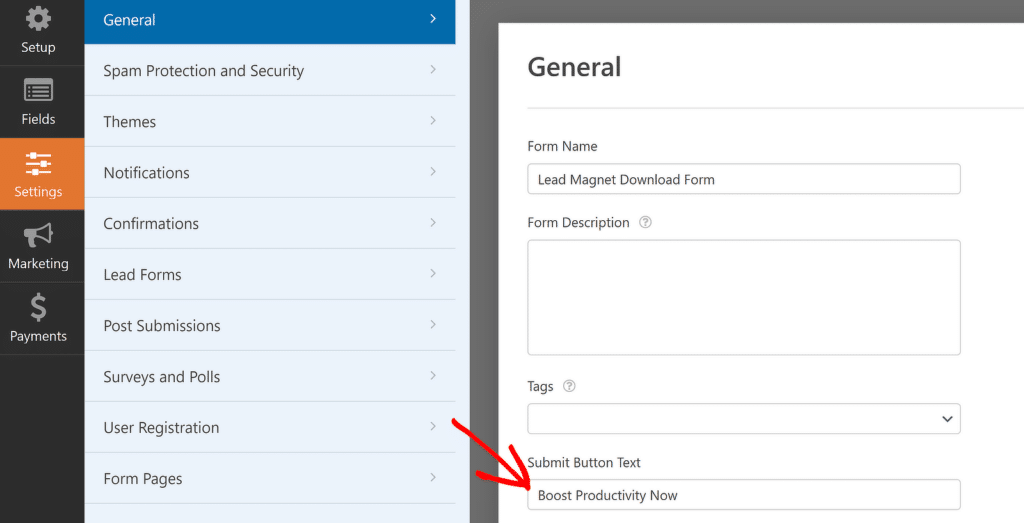Click the Tags help icon

point(569,386)
